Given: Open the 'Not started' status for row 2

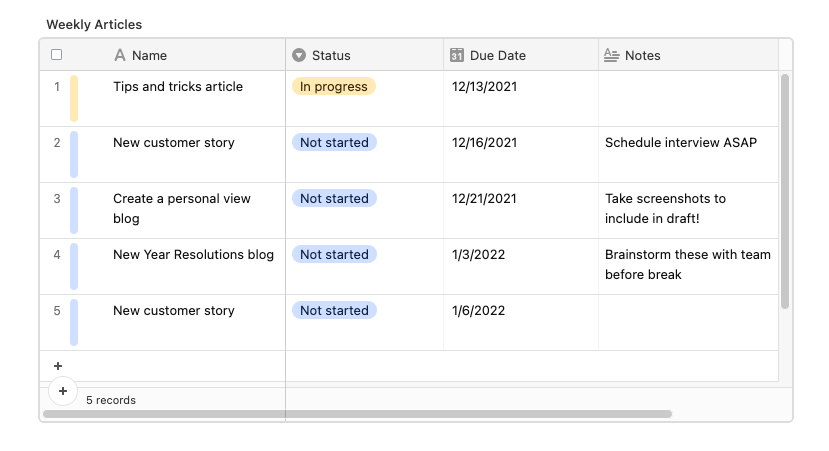Looking at the screenshot, I should [334, 142].
